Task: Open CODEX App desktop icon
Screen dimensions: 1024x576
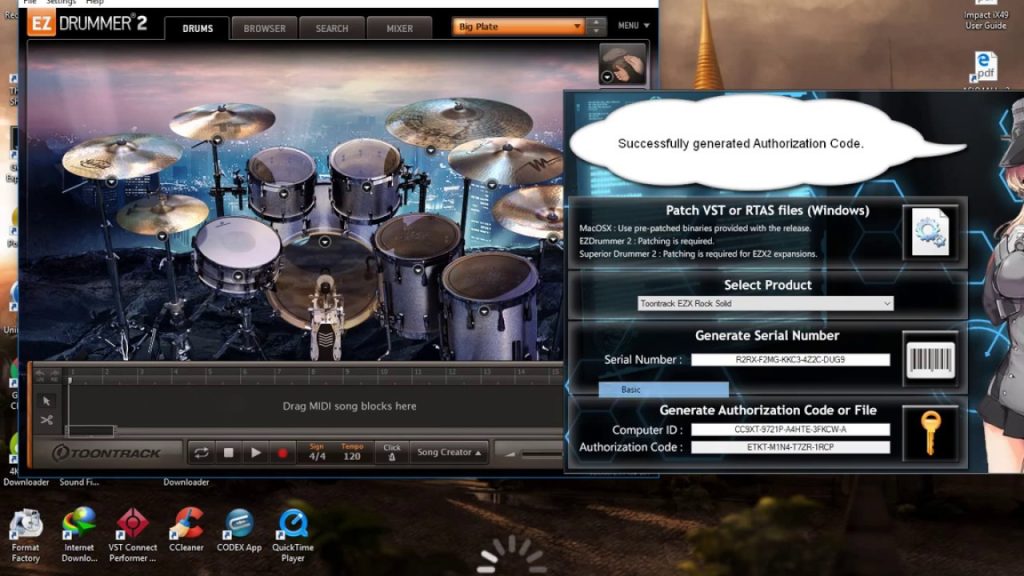Action: click(x=239, y=530)
